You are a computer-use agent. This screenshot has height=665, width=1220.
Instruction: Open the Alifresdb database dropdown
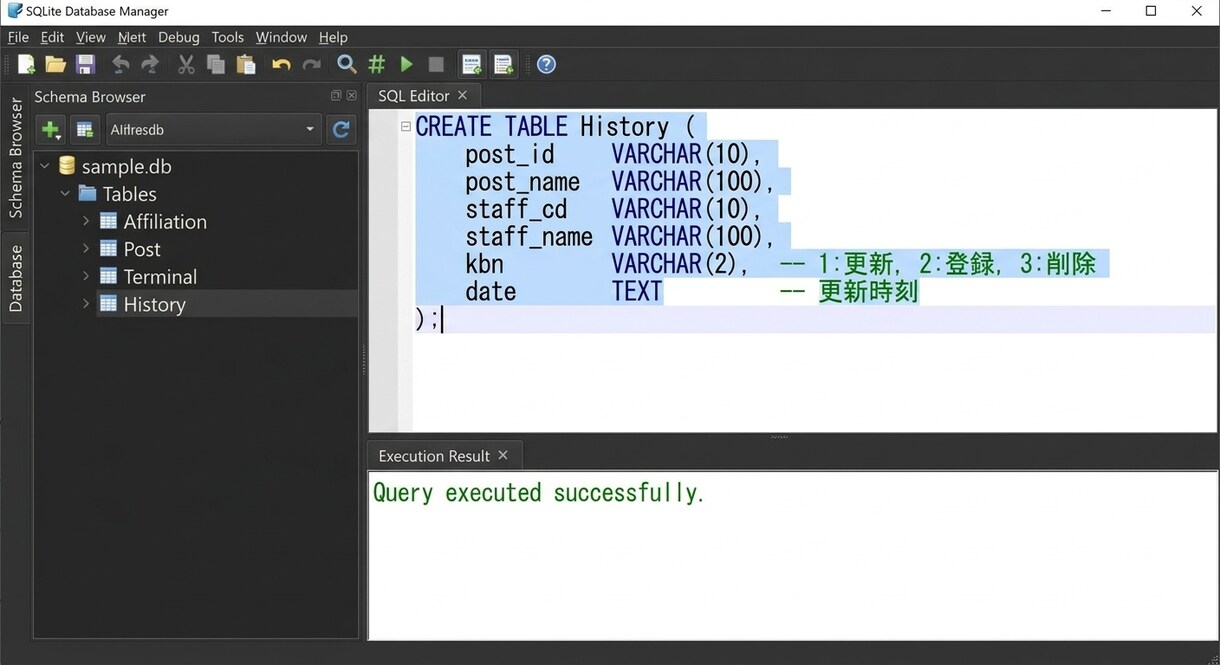click(214, 129)
